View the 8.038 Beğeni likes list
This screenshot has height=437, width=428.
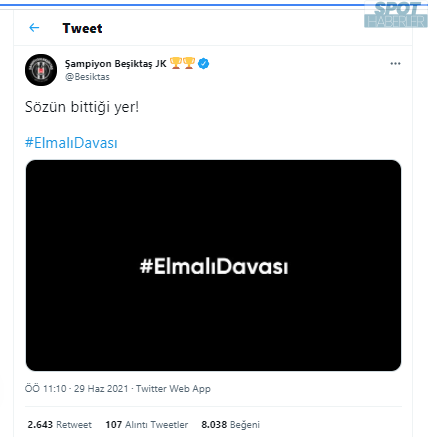coord(230,425)
